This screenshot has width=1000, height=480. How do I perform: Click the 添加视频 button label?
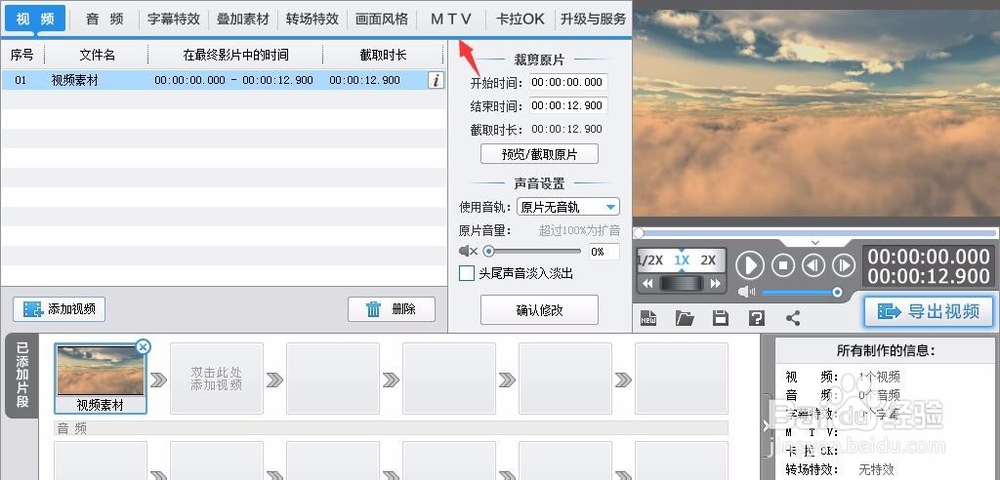click(x=71, y=309)
